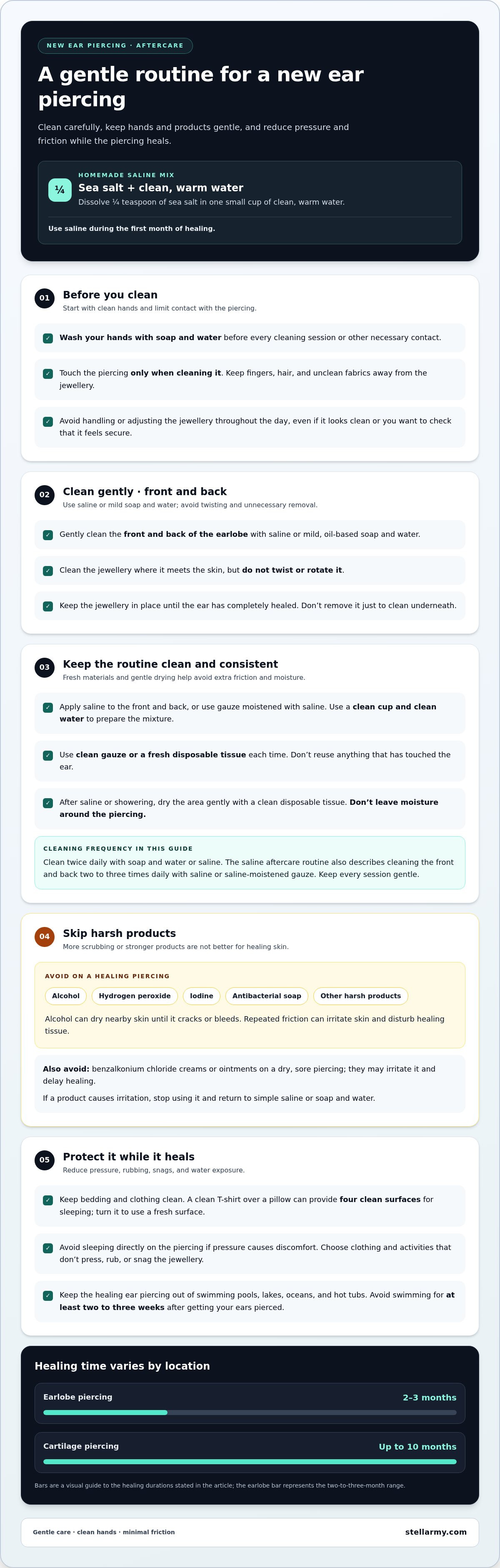This screenshot has width=500, height=1568.
Task: Click the 01 step number badge
Action: (x=45, y=298)
